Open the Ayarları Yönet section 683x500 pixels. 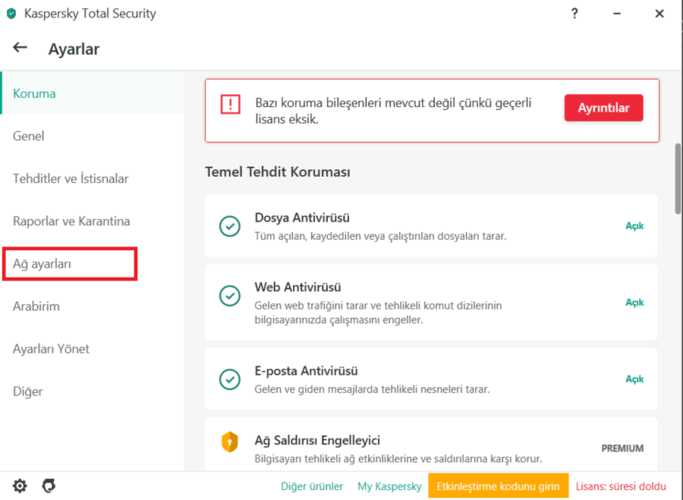(x=51, y=349)
